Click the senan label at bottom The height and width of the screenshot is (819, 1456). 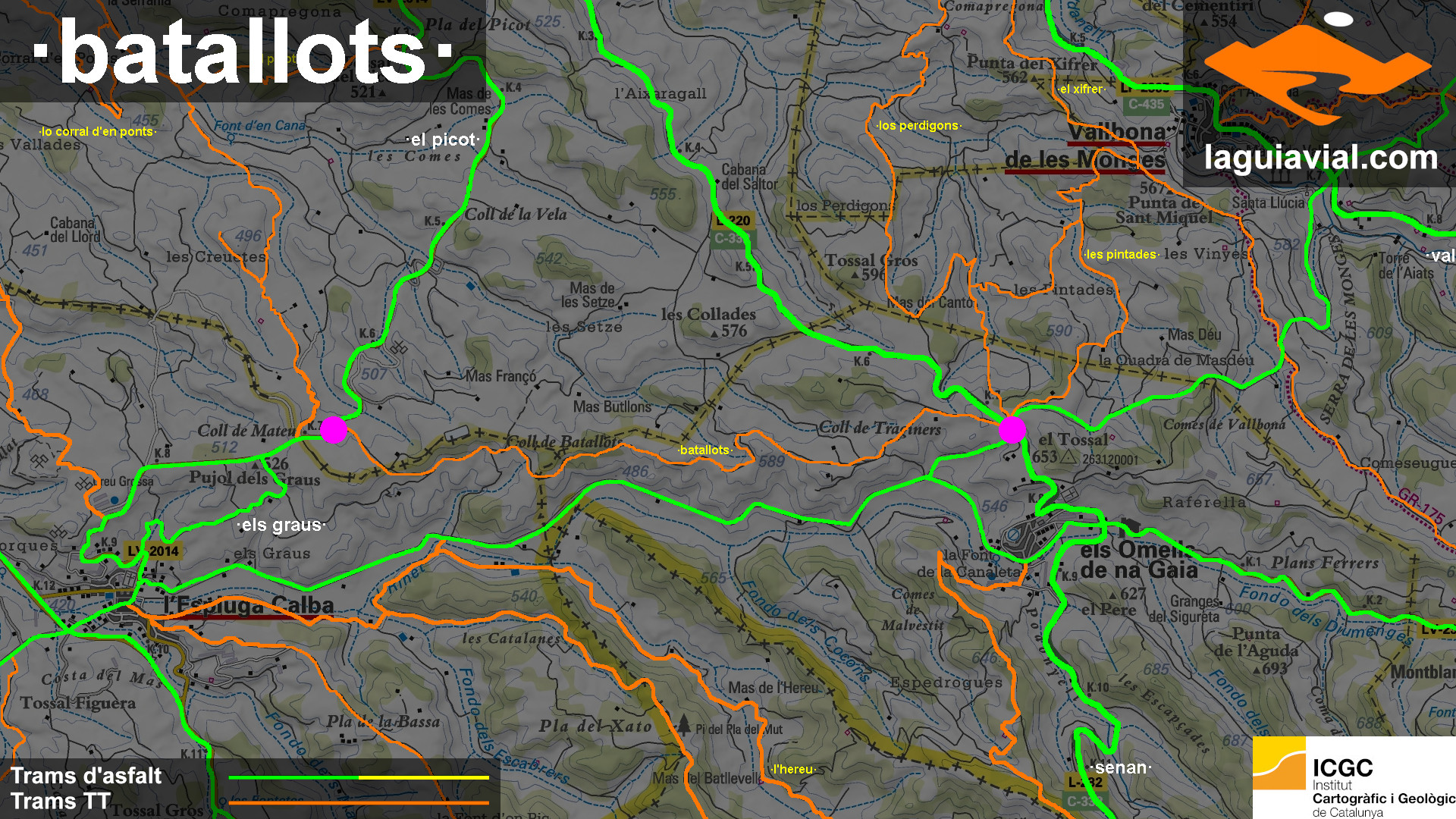1121,767
